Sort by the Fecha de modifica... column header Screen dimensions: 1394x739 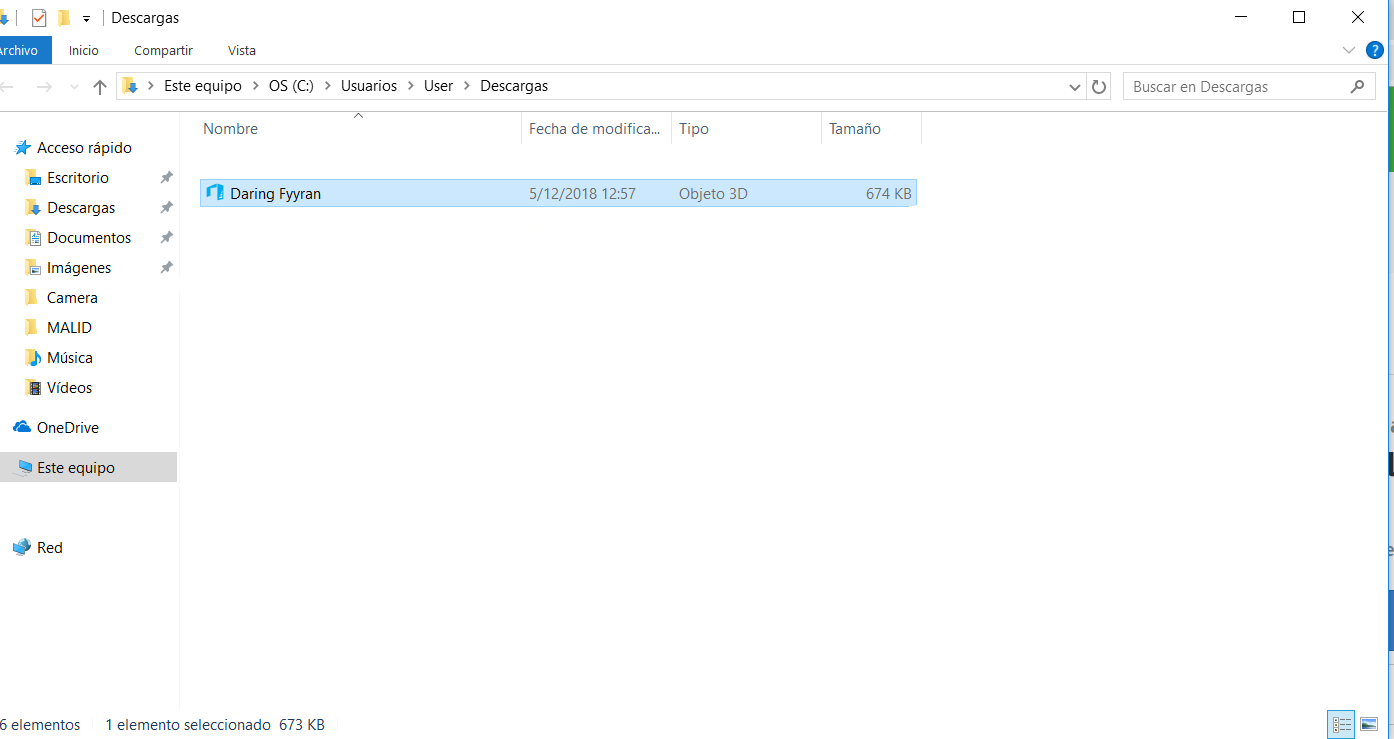[596, 129]
